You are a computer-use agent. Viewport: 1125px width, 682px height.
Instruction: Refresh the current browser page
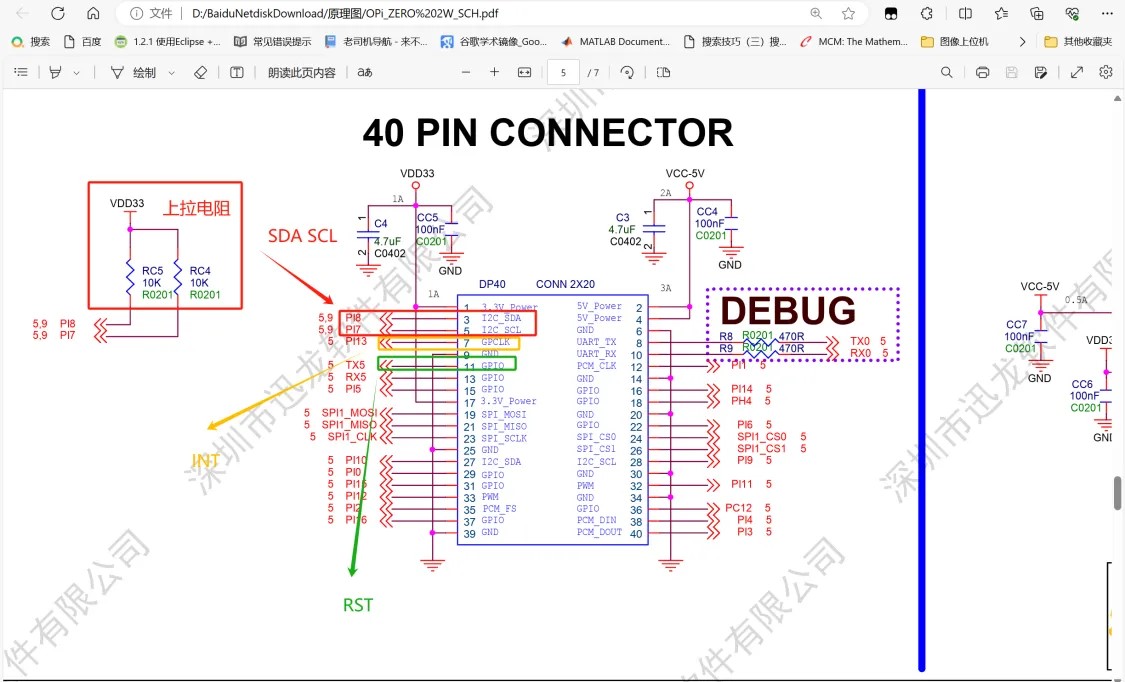[x=58, y=14]
